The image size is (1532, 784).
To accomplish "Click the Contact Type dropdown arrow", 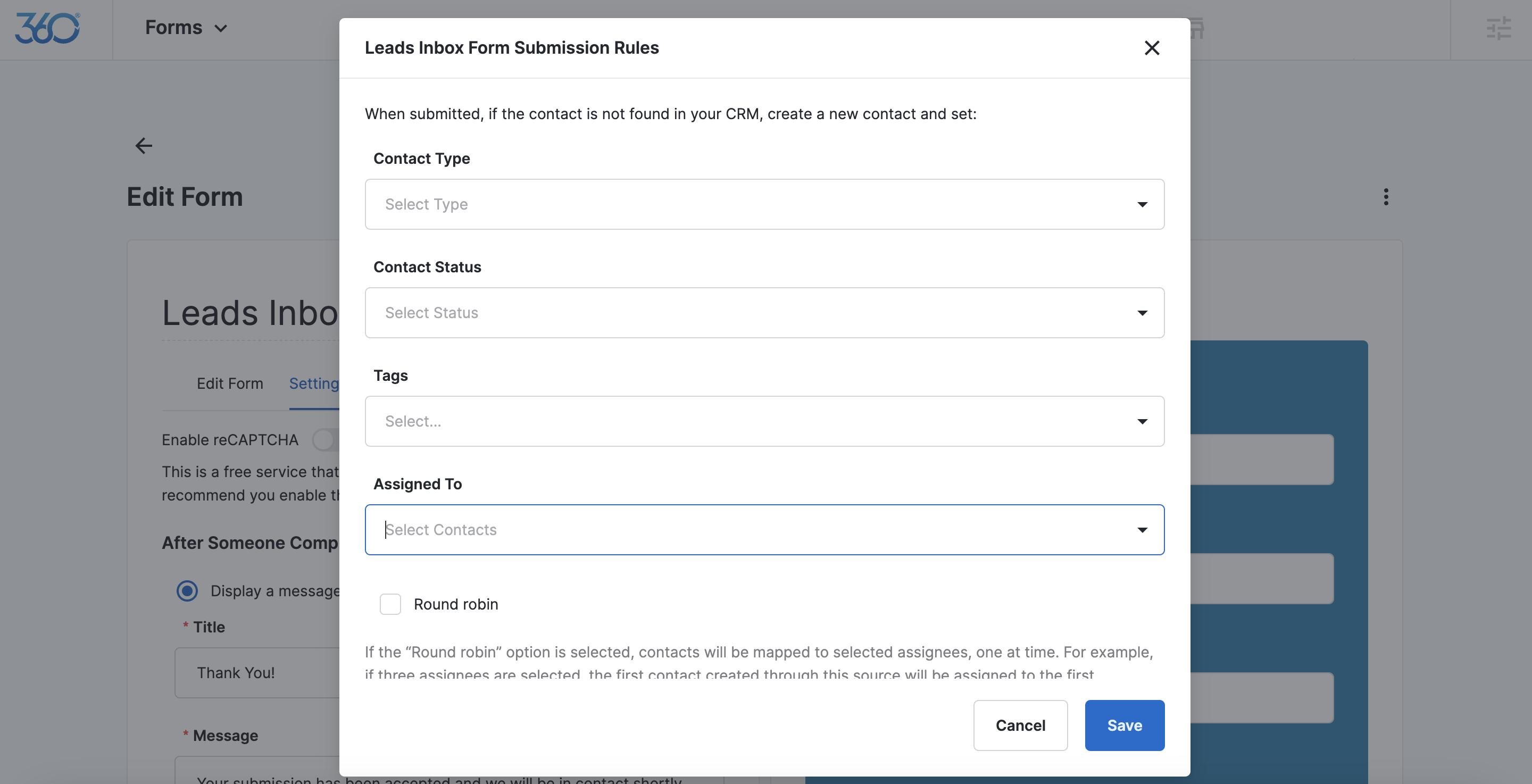I will tap(1142, 205).
